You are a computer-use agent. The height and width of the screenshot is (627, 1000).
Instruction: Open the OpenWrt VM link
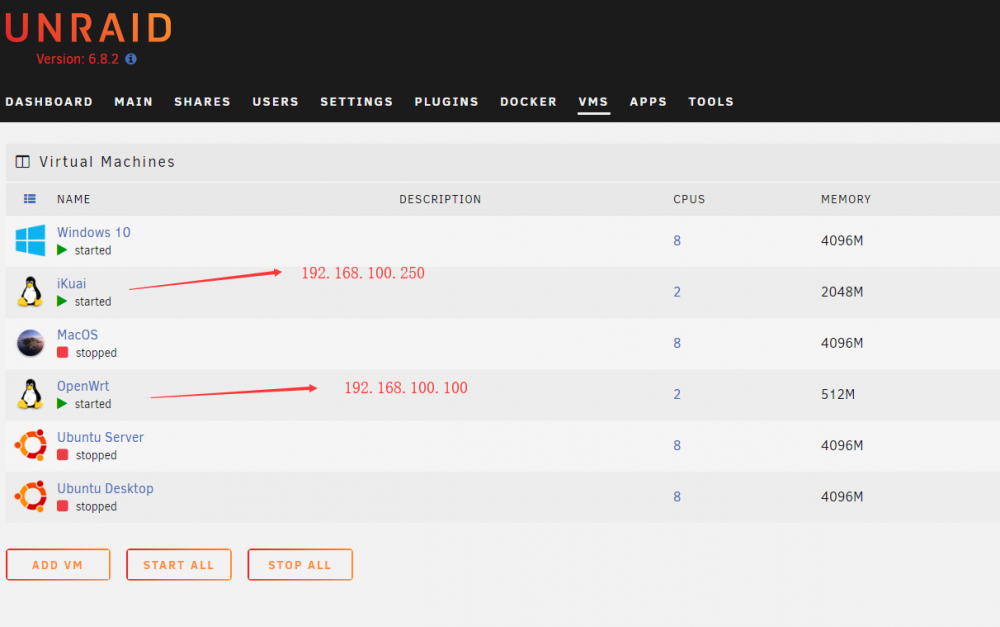point(83,386)
